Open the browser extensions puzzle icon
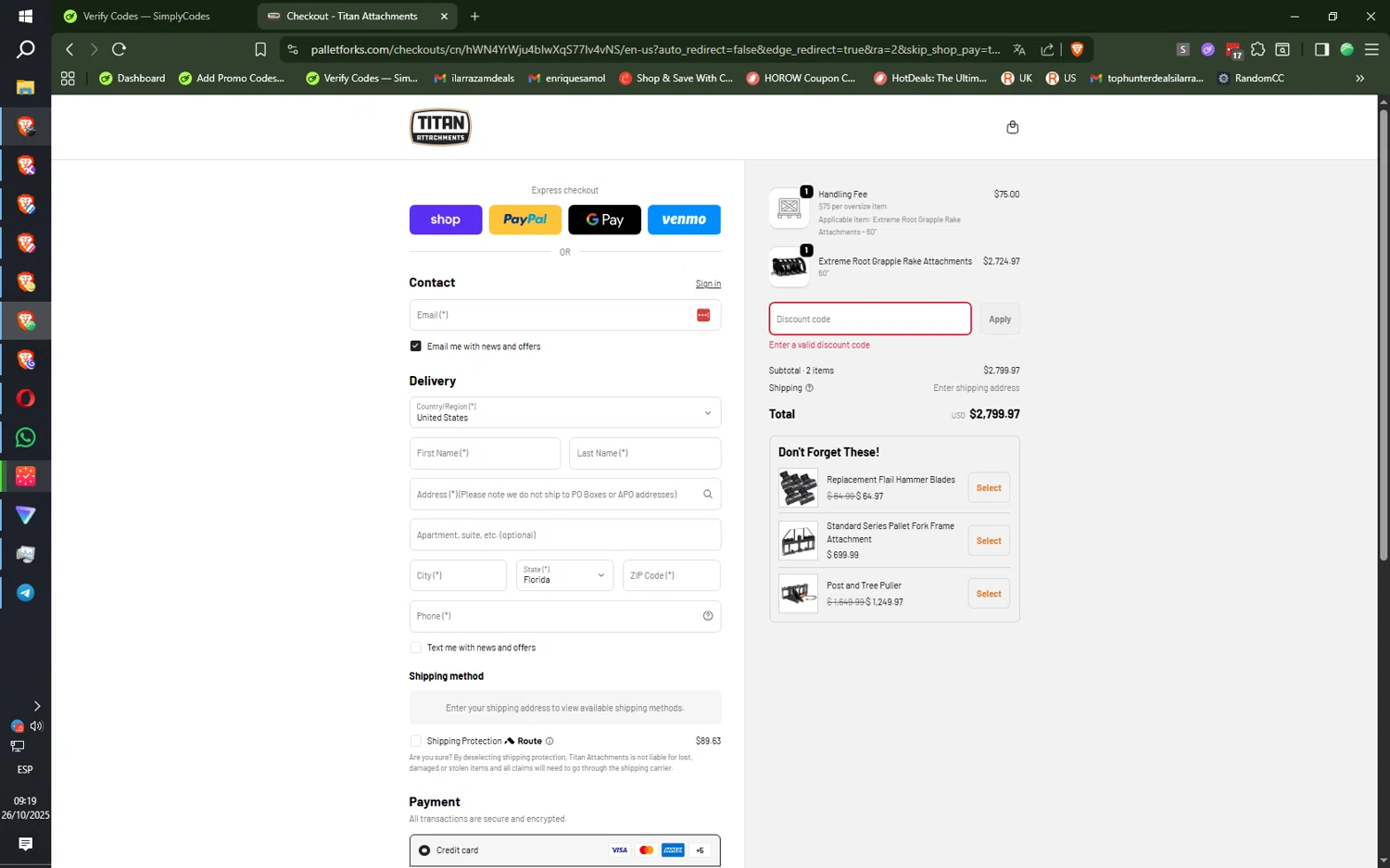This screenshot has height=868, width=1390. point(1257,49)
